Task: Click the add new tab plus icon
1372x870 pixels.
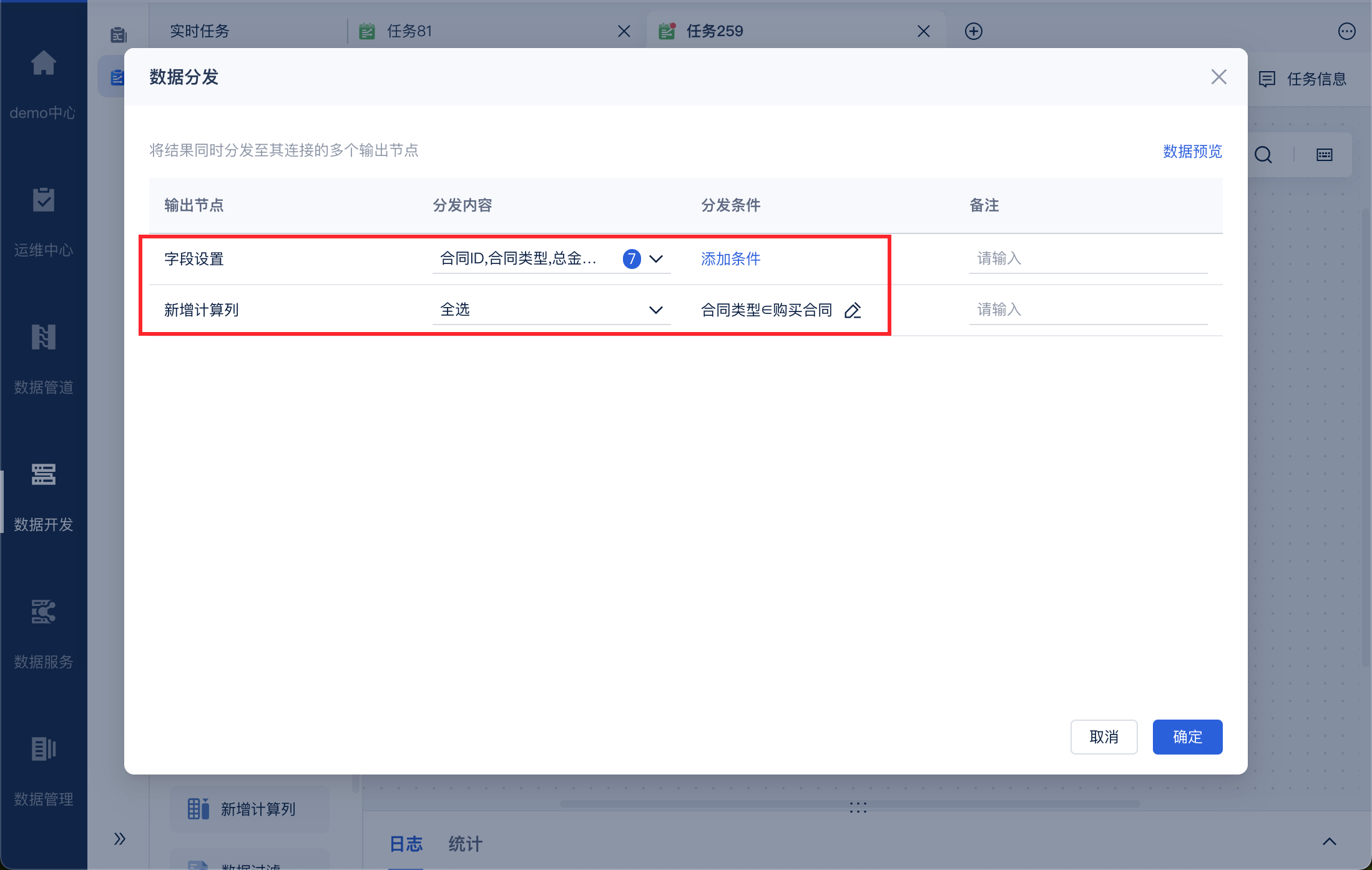Action: click(x=973, y=31)
